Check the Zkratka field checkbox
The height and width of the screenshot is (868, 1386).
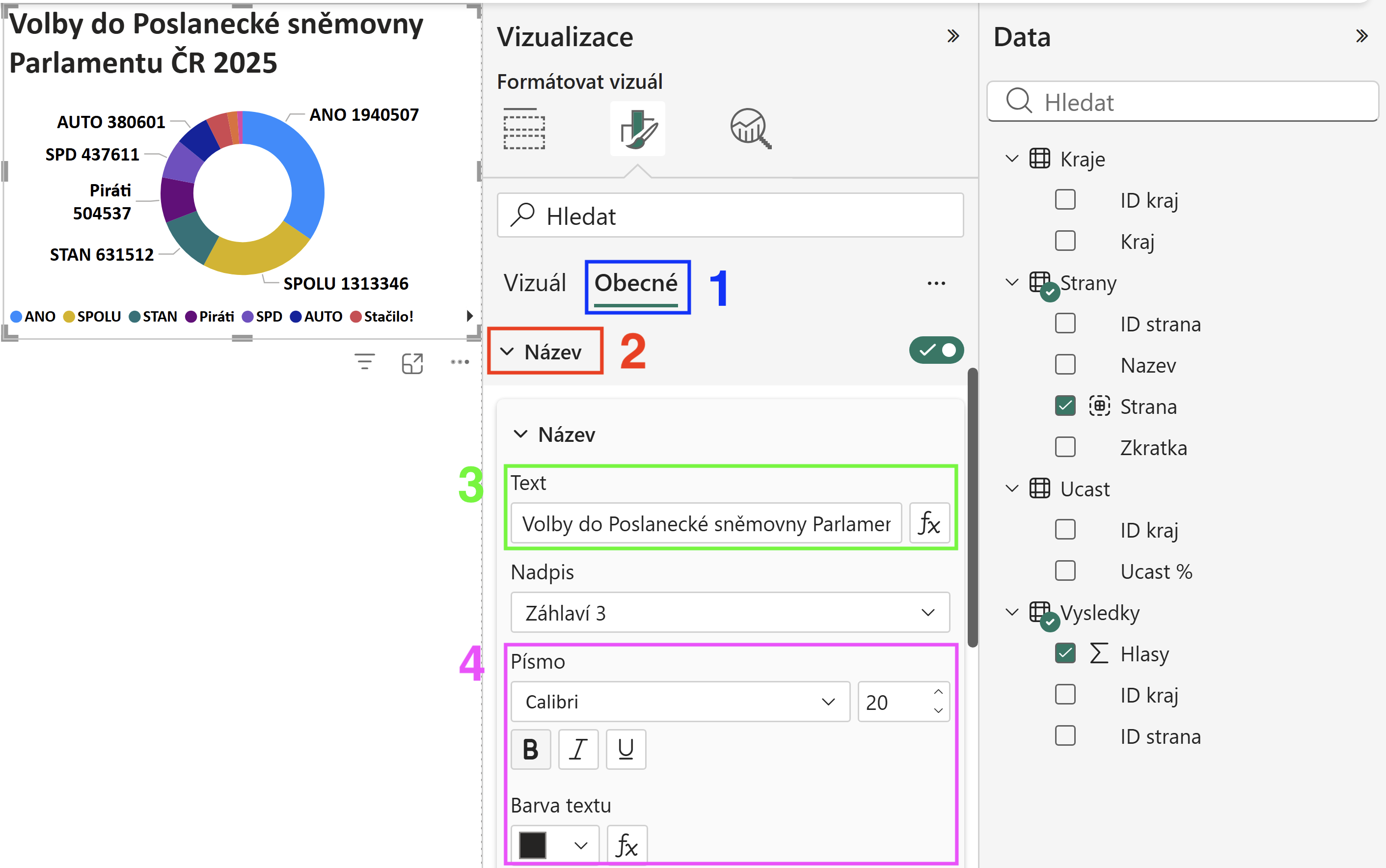1065,447
